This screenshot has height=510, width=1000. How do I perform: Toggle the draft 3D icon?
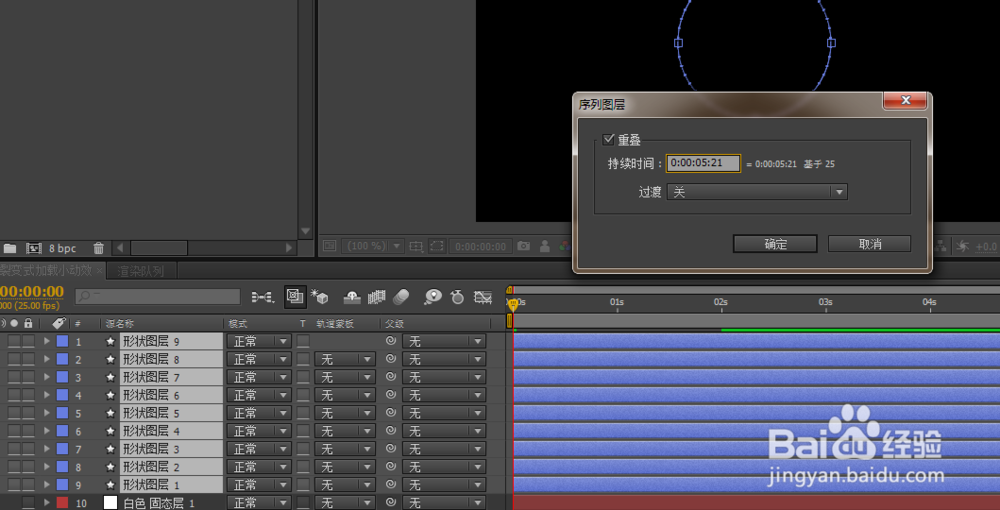pyautogui.click(x=319, y=296)
